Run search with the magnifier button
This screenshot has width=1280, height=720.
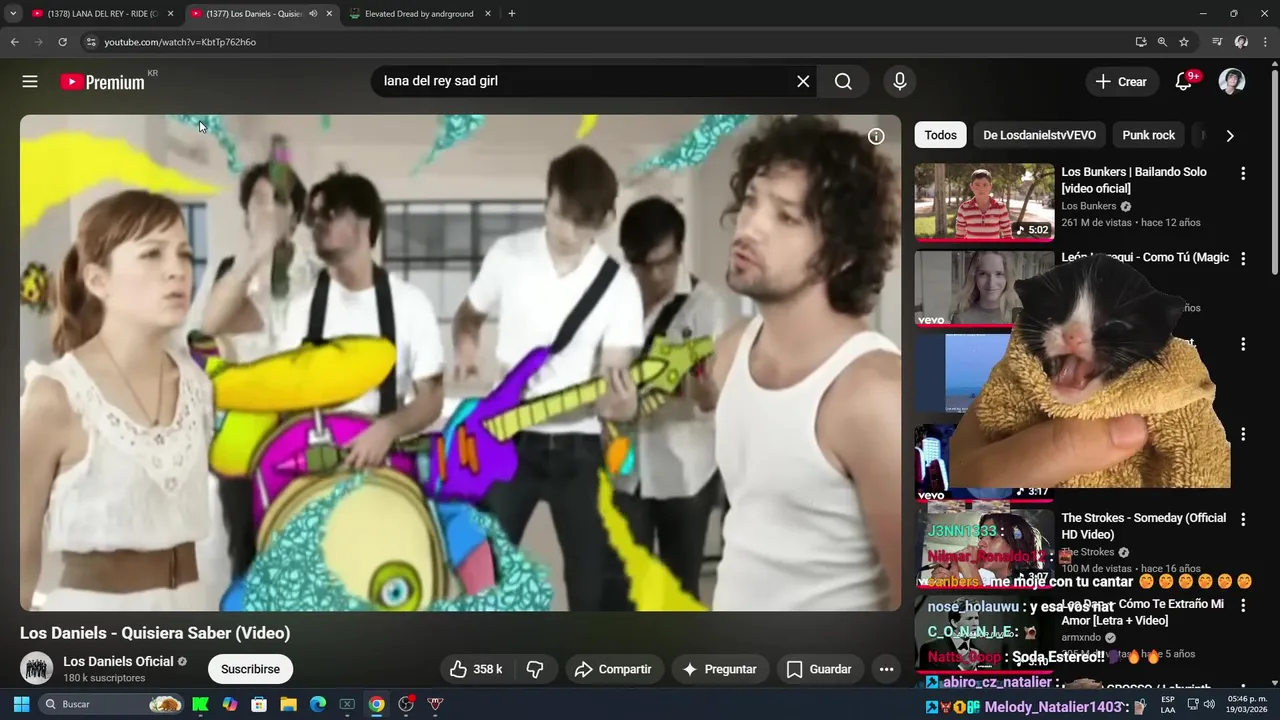(843, 82)
